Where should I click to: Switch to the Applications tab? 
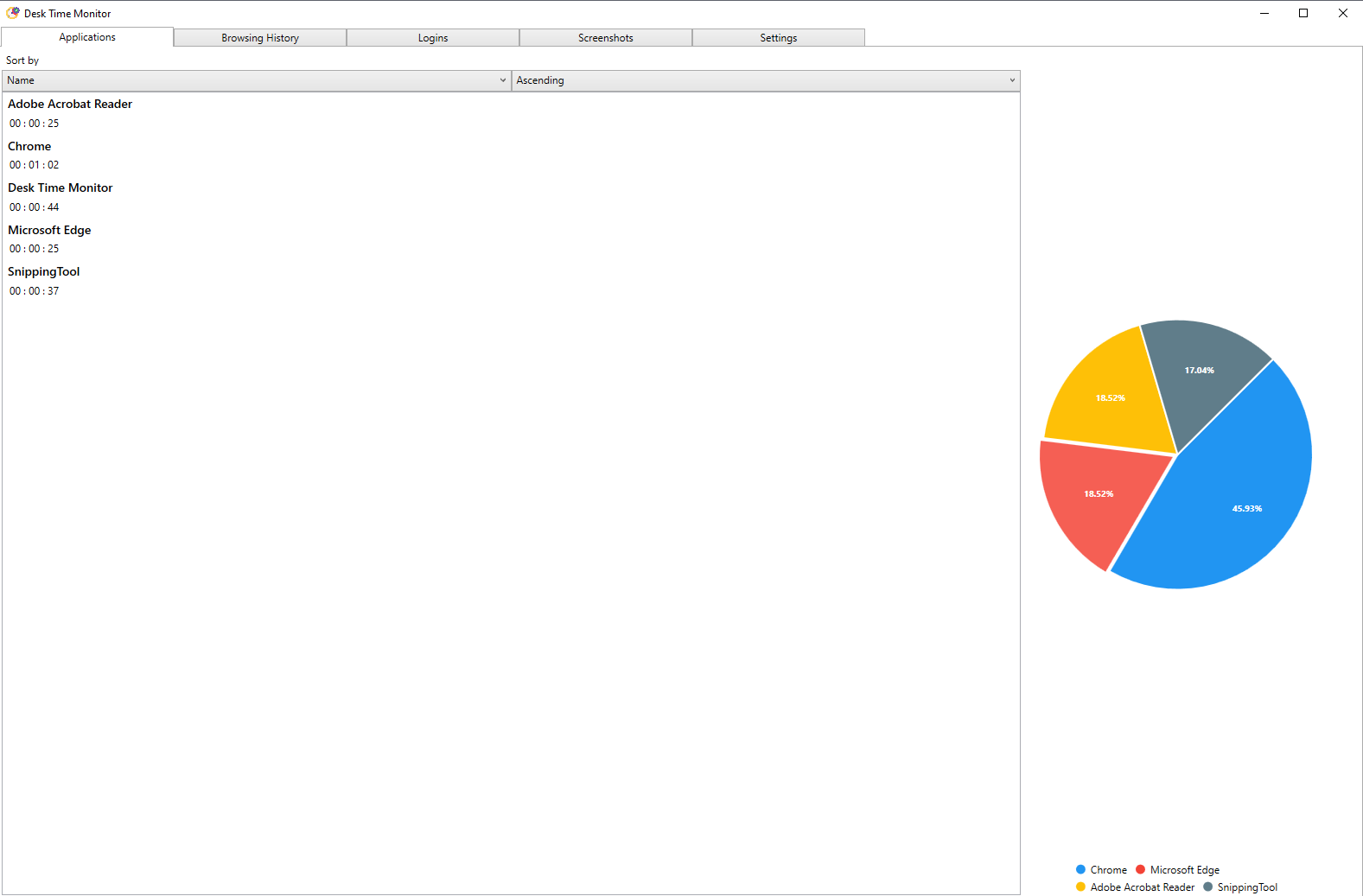(x=87, y=37)
